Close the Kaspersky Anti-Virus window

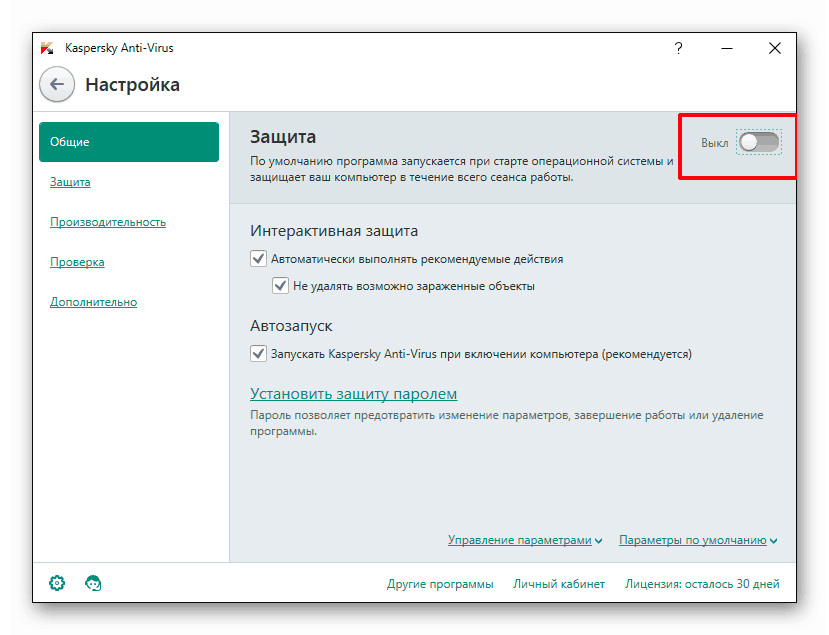tap(775, 49)
